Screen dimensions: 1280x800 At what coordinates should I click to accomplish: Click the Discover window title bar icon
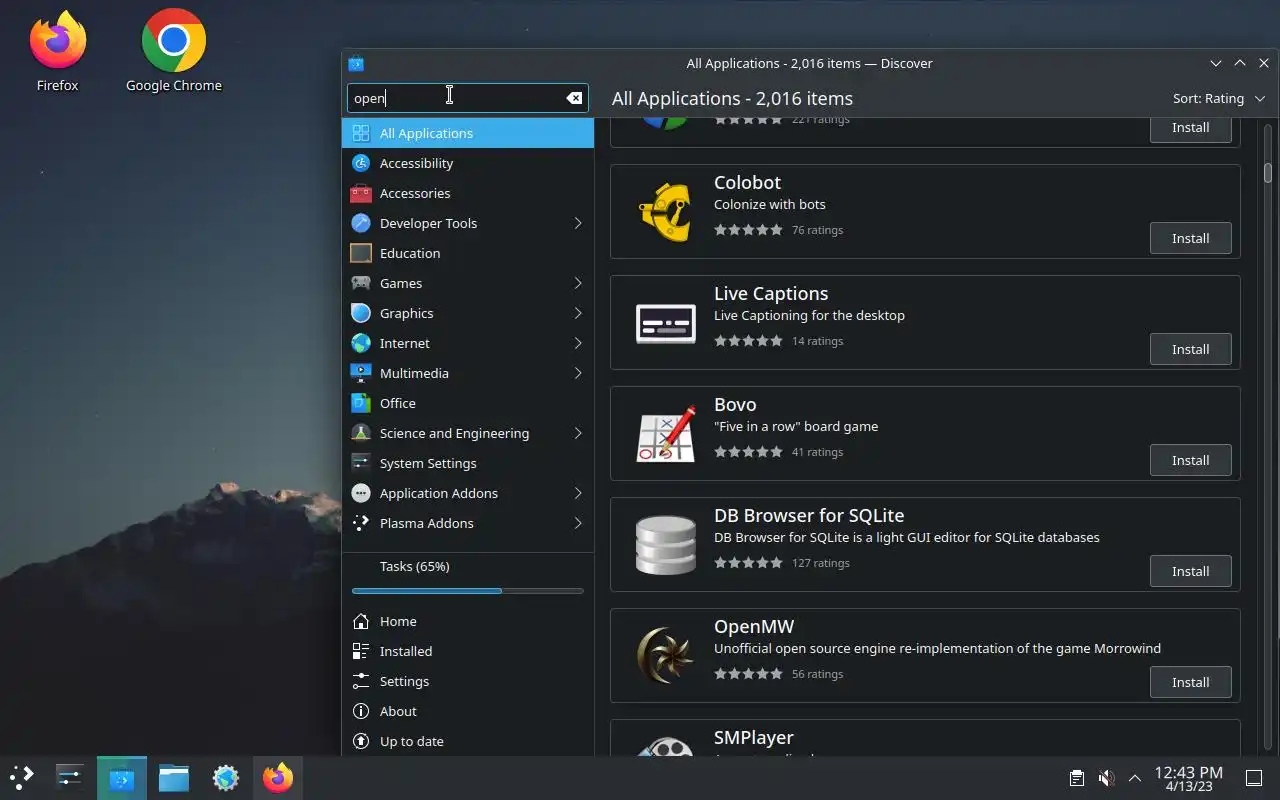356,63
